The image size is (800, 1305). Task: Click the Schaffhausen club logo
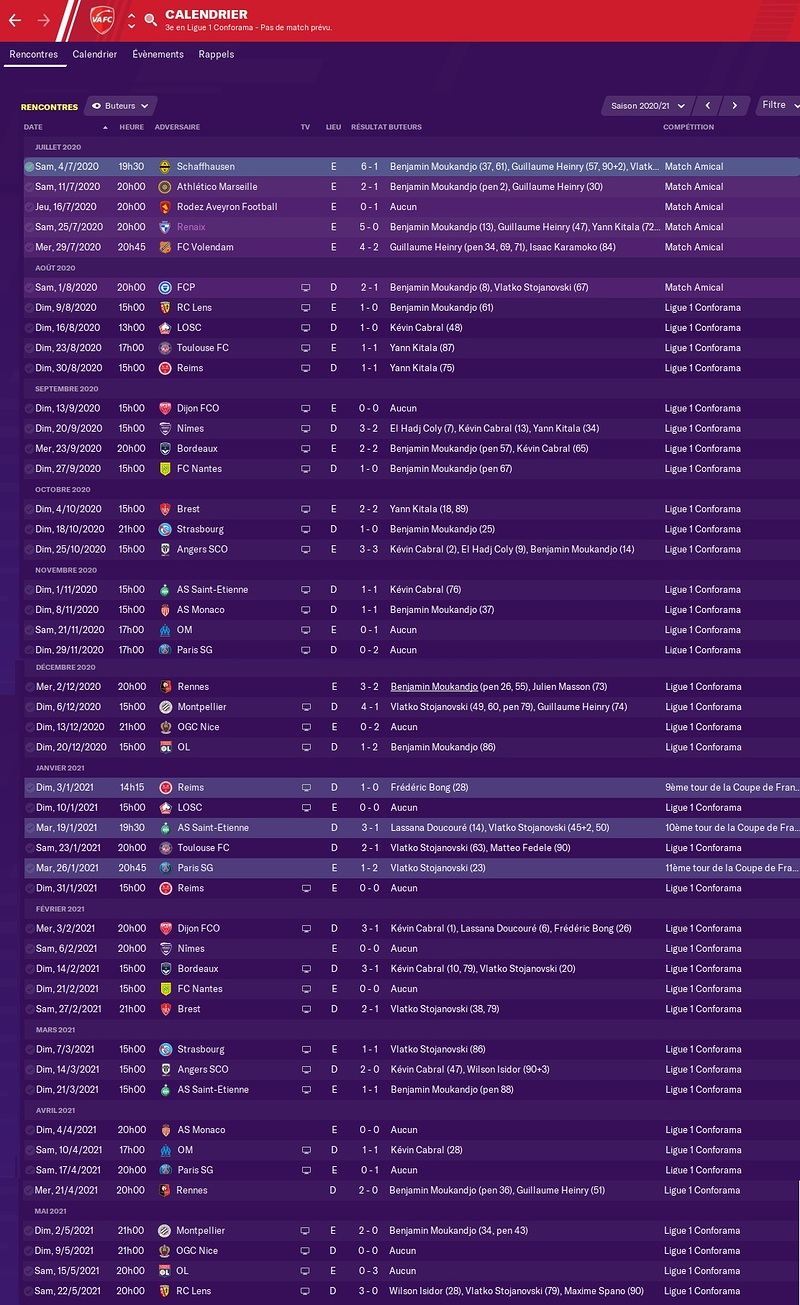[165, 167]
